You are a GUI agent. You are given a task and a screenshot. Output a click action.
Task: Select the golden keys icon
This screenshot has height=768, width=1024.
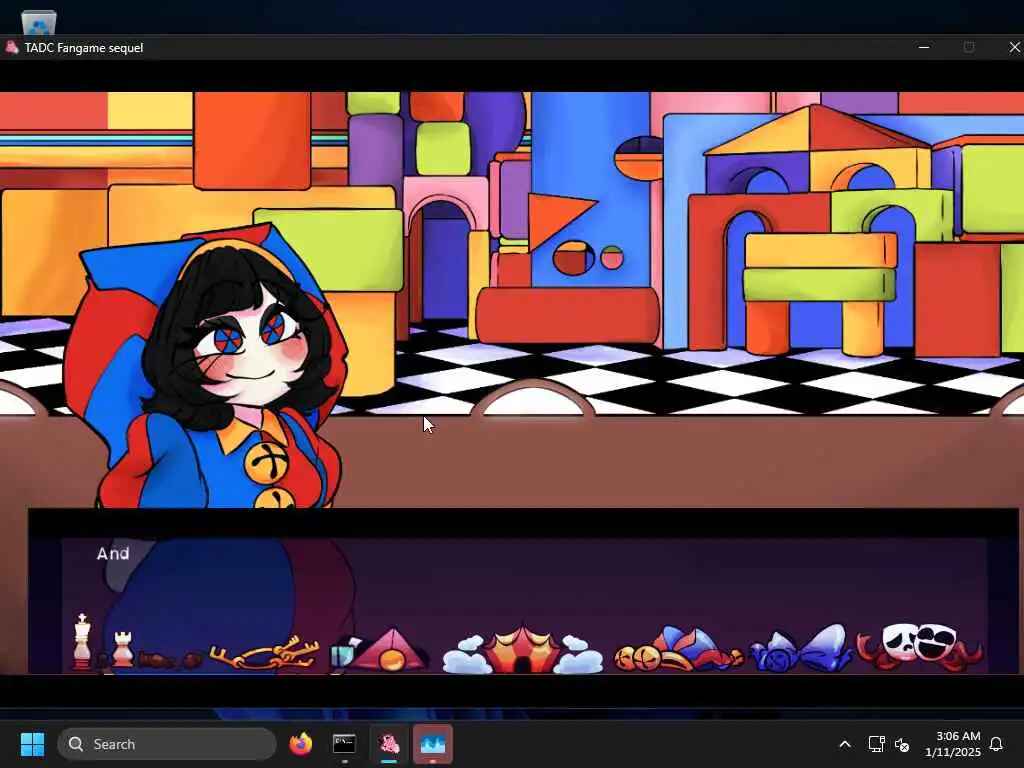click(264, 652)
